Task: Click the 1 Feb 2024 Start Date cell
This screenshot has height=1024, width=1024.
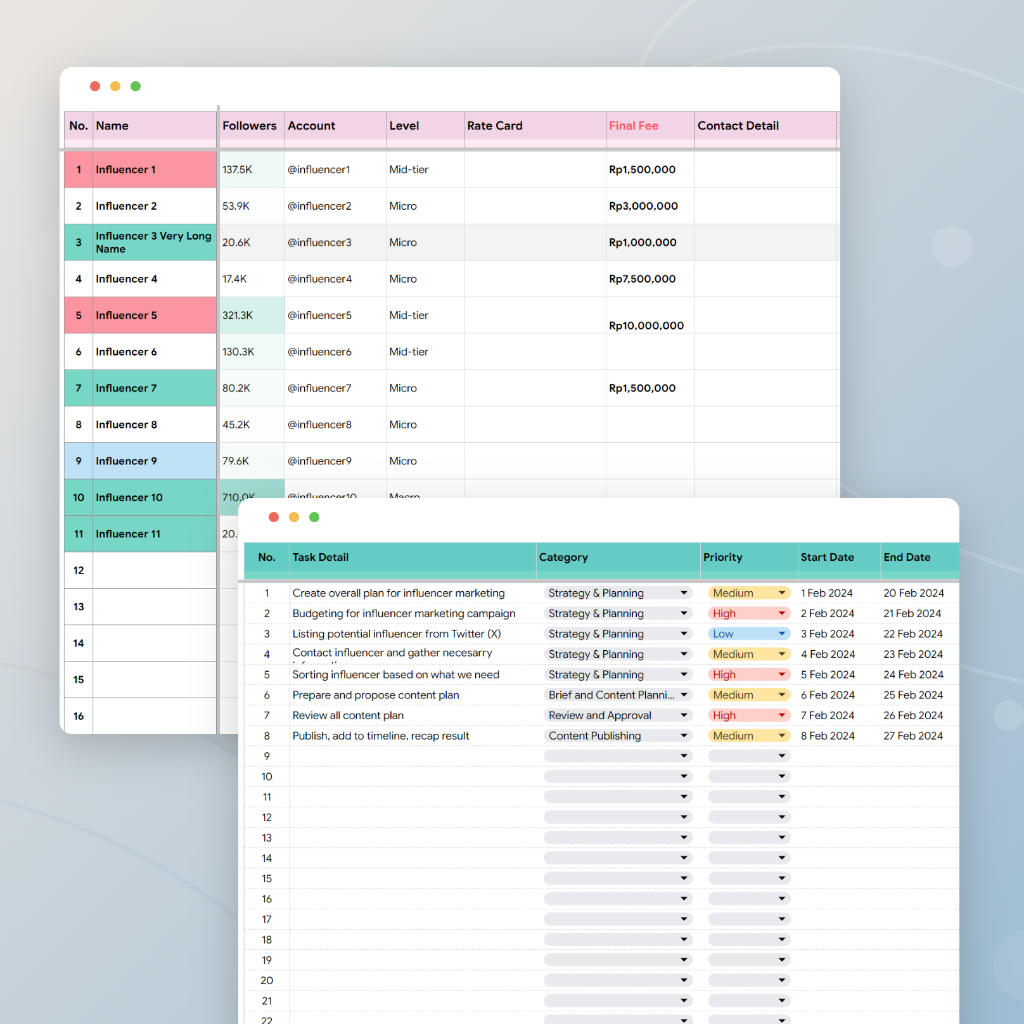Action: click(x=825, y=592)
